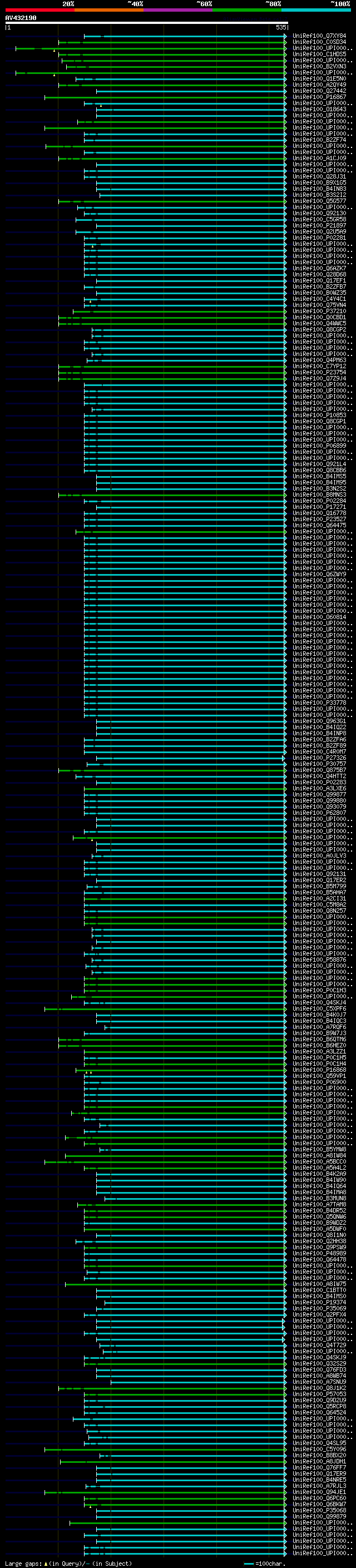Click the UniRef100_P27326 label
Image resolution: width=356 pixels, height=1568 pixels.
pos(319,759)
